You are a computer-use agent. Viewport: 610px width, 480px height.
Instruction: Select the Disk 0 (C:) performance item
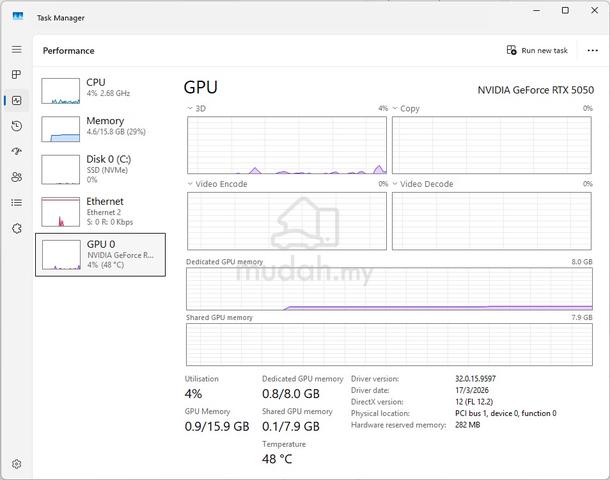tap(100, 170)
